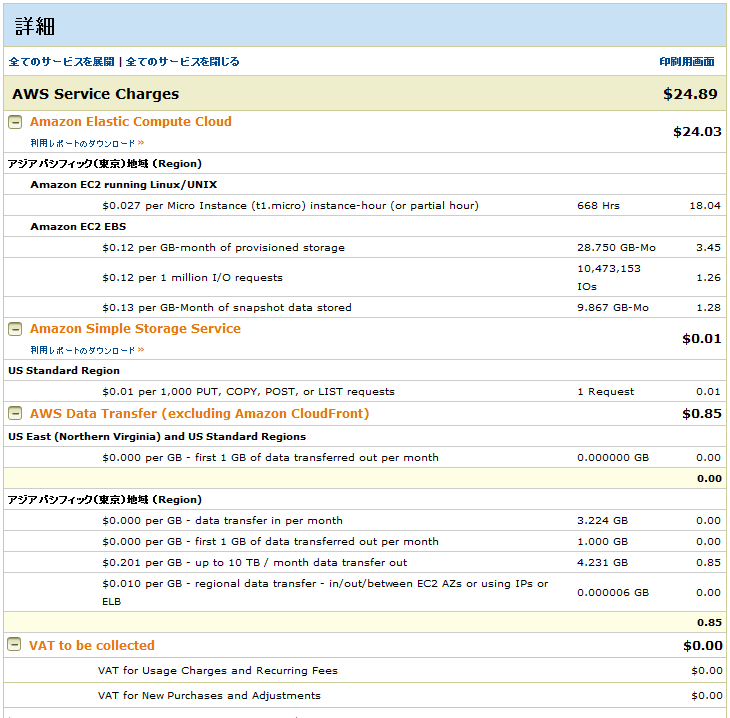Click the $0.01 S3 subtotal
The height and width of the screenshot is (718, 730).
702,339
